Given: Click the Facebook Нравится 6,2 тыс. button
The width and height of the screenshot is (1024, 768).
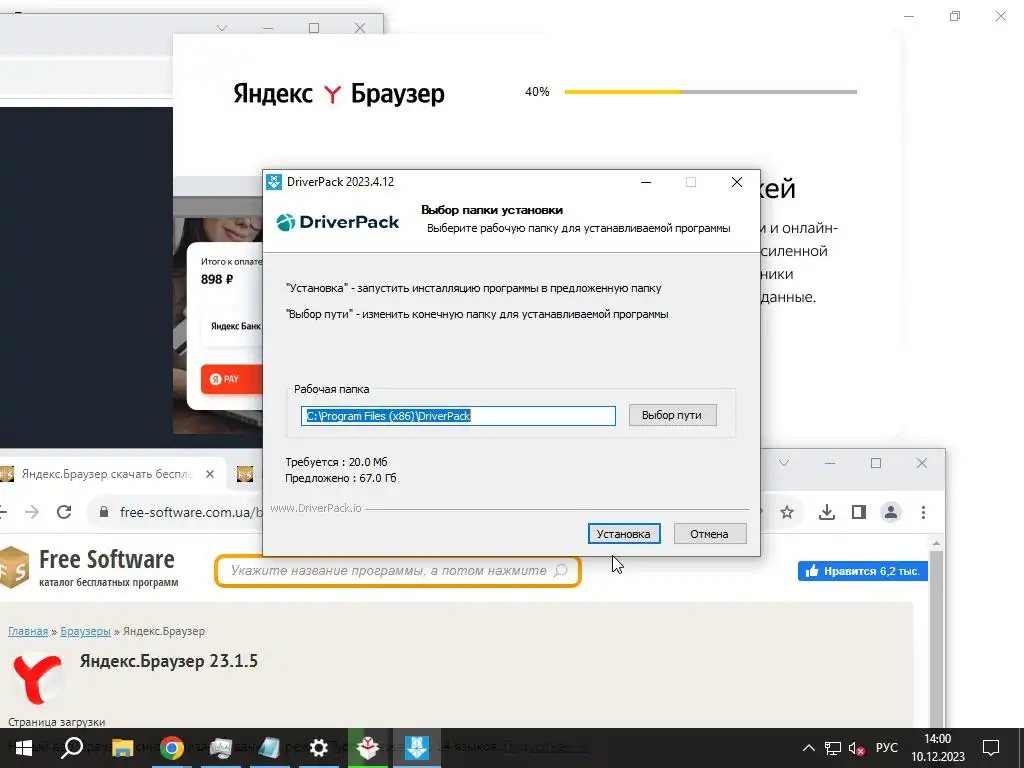Looking at the screenshot, I should [863, 571].
